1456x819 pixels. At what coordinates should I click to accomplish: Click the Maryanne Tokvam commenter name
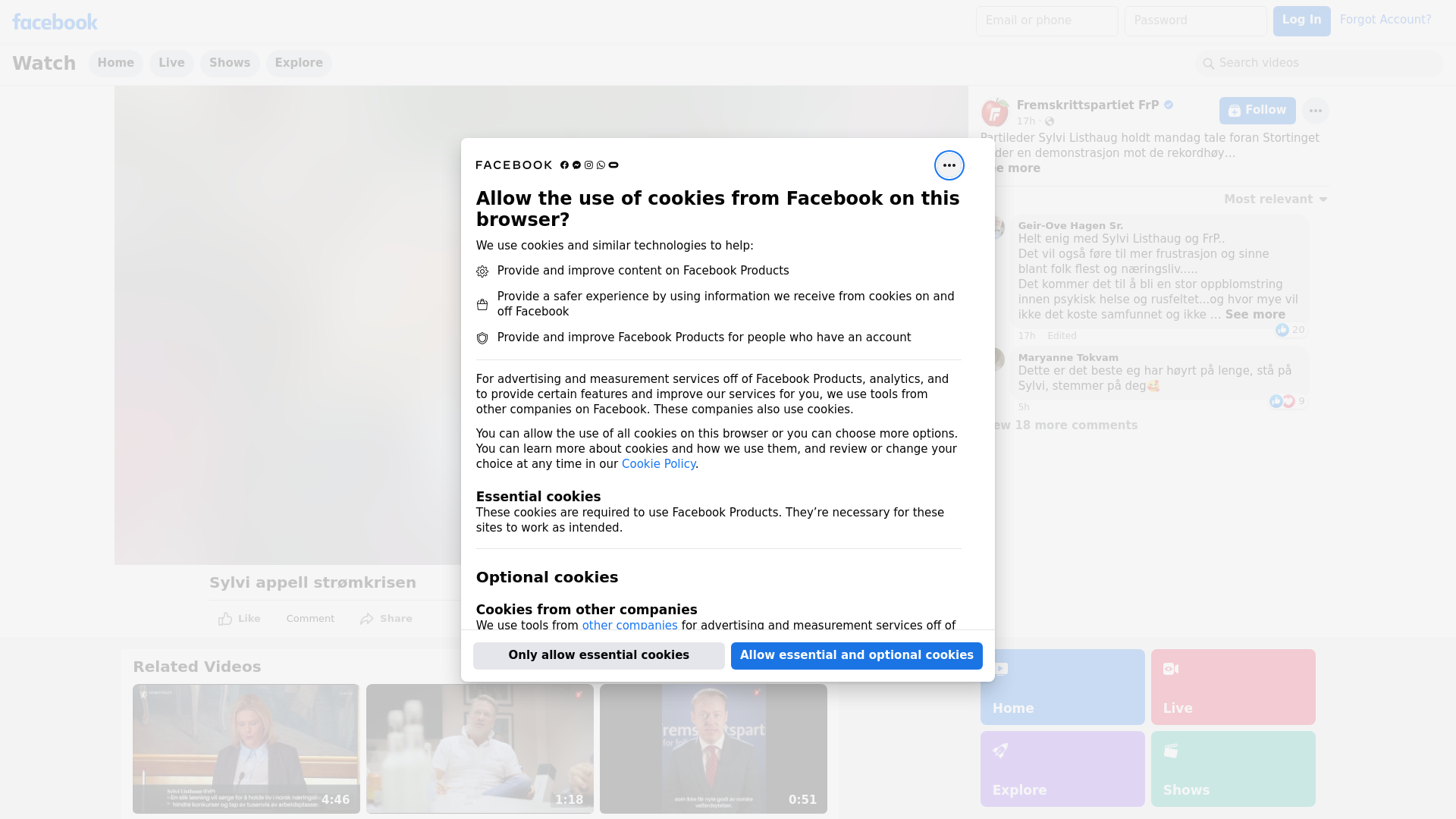[x=1068, y=358]
